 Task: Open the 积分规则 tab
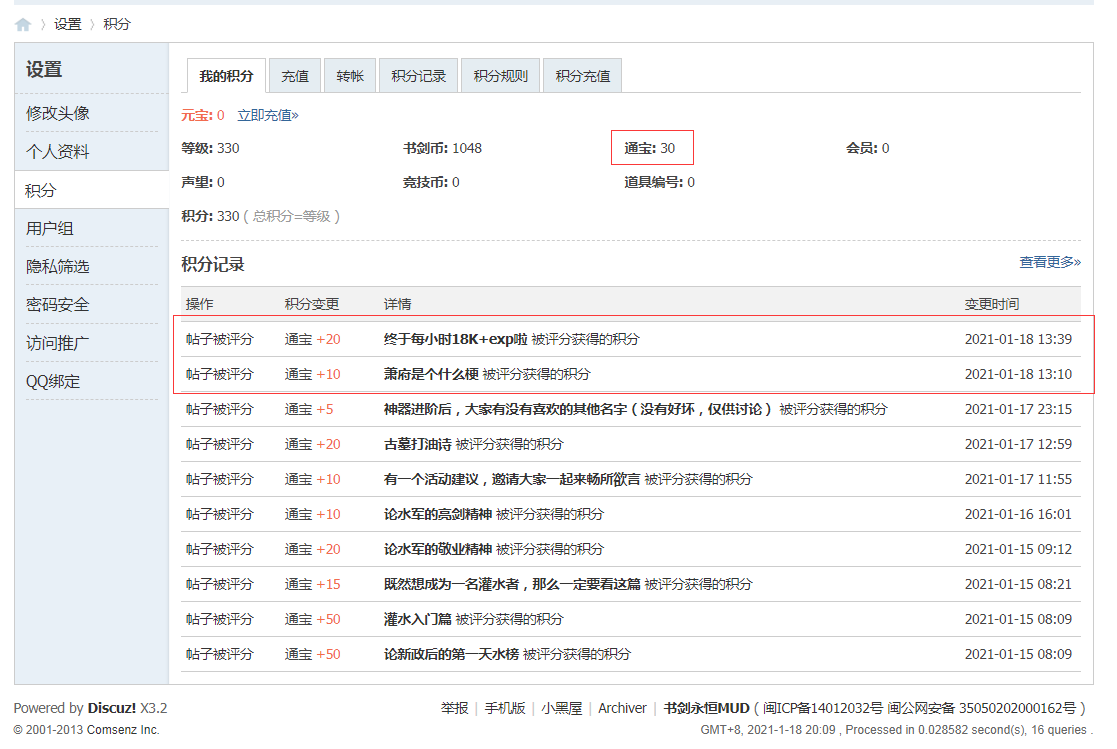[x=500, y=76]
